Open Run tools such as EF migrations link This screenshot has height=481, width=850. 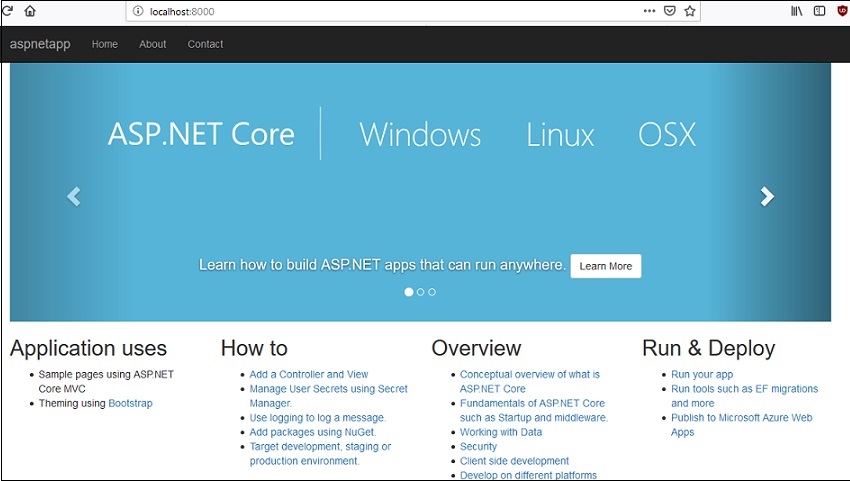(744, 396)
